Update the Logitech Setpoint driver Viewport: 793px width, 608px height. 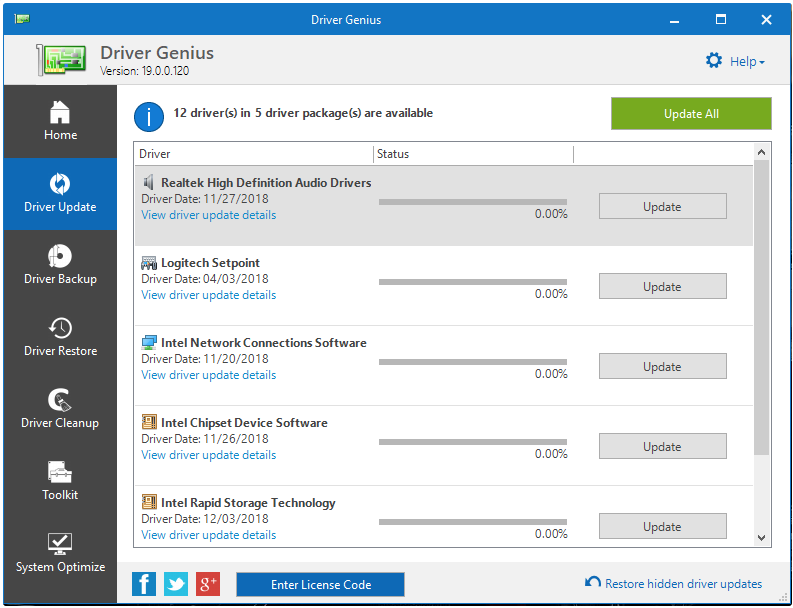coord(663,286)
